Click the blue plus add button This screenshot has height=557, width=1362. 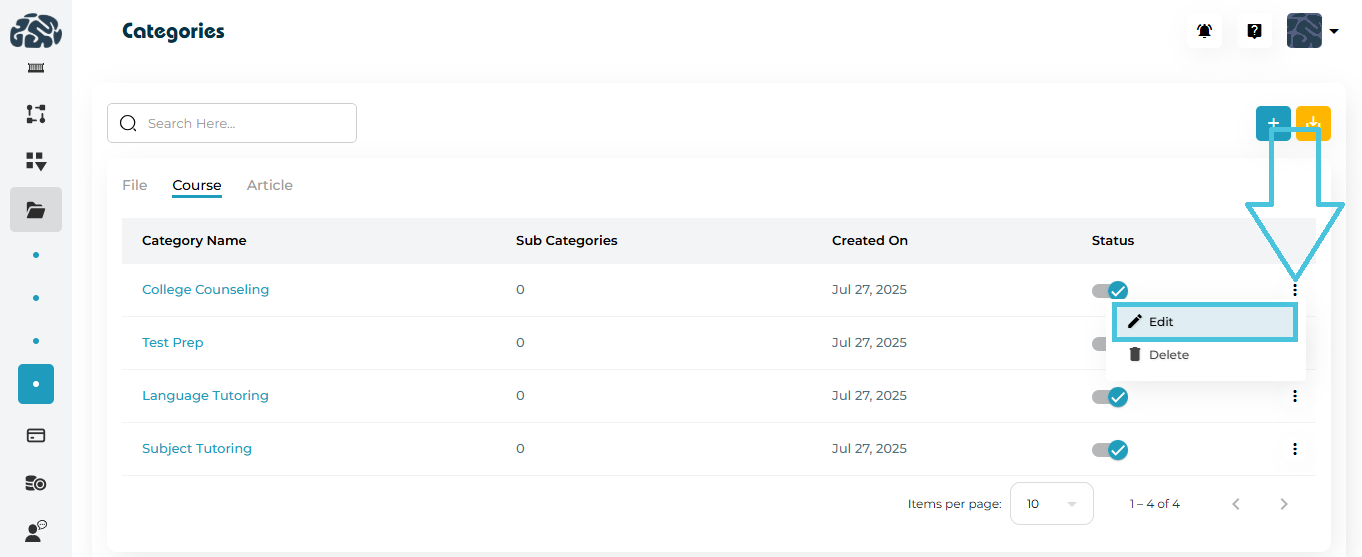point(1273,123)
